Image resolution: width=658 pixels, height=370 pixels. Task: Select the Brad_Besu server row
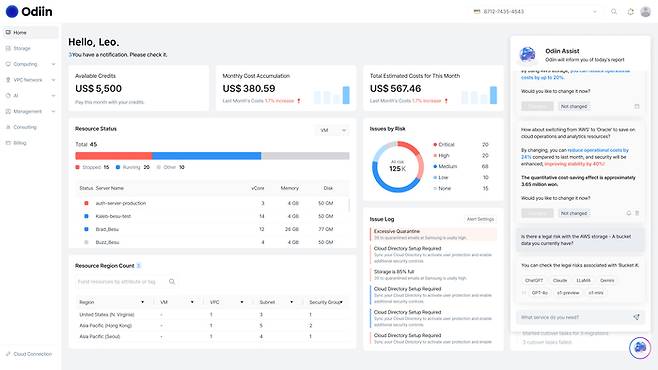[x=212, y=229]
